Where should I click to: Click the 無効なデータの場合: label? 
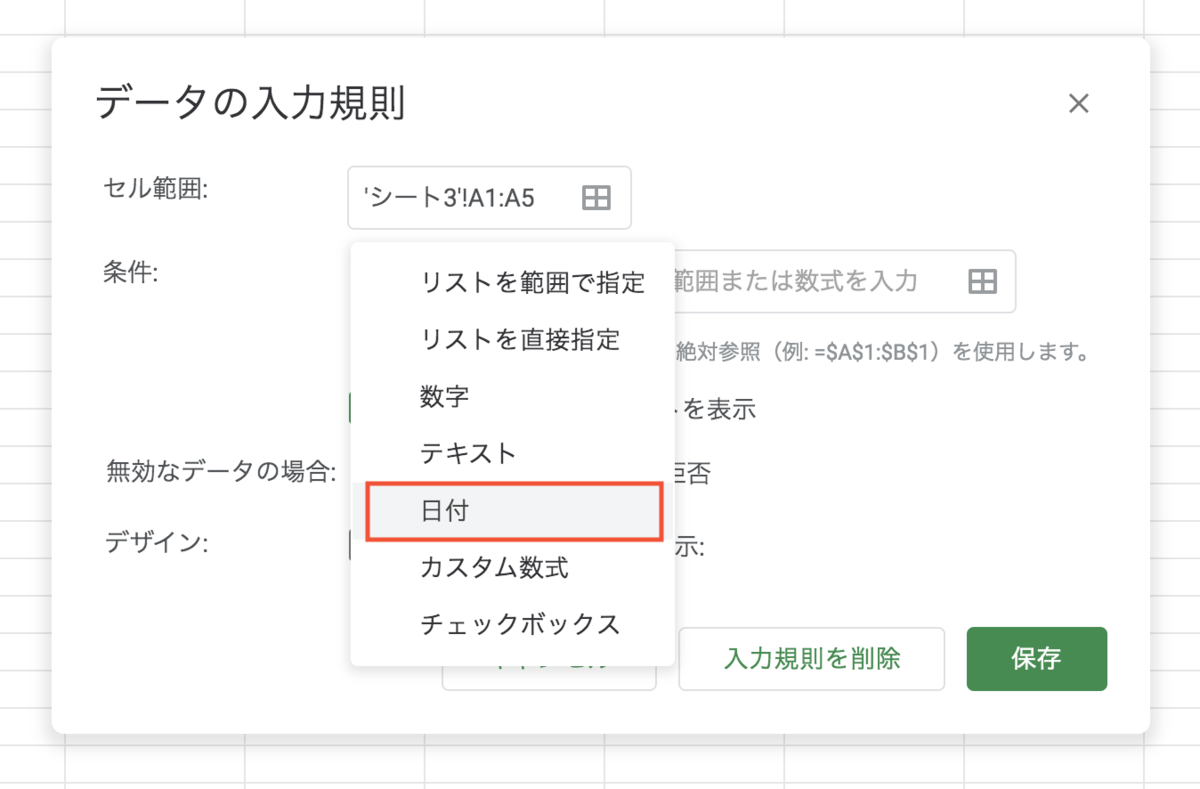pyautogui.click(x=221, y=472)
